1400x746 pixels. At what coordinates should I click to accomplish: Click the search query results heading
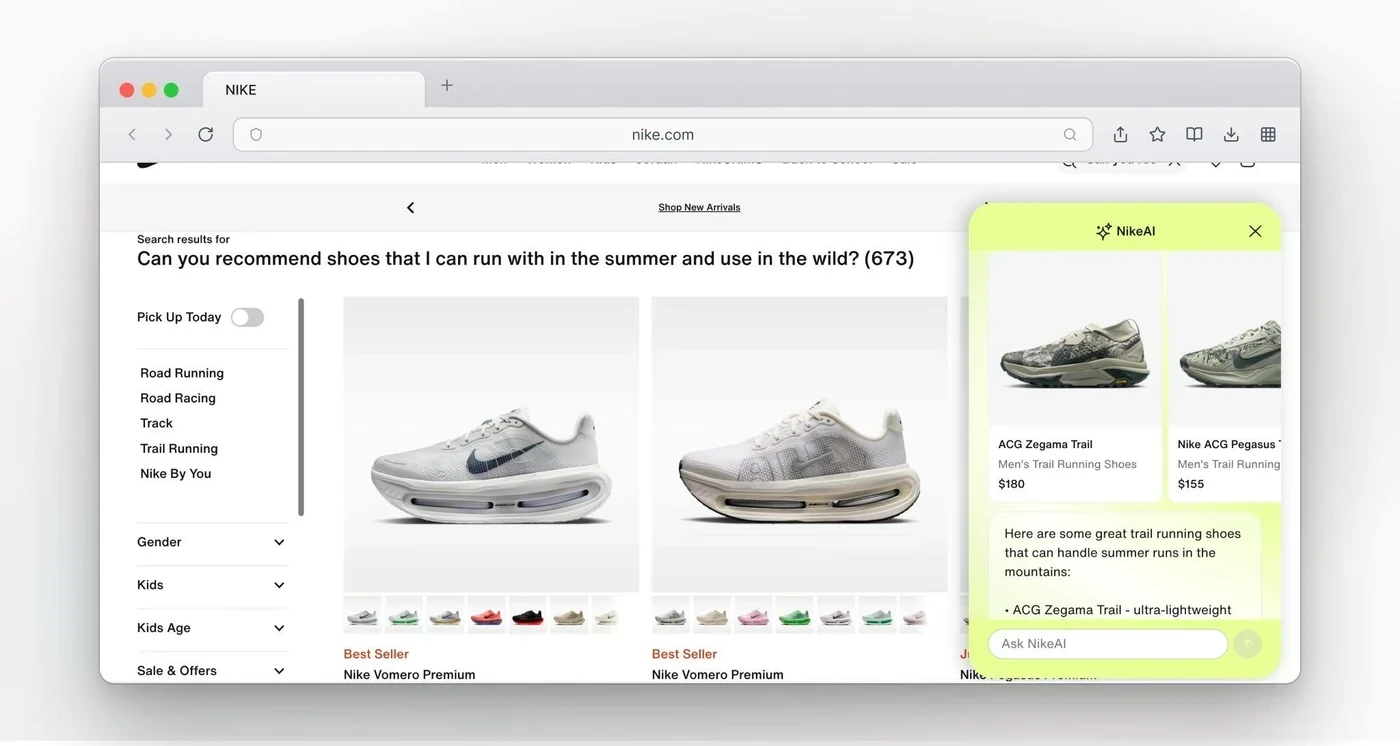coord(525,259)
